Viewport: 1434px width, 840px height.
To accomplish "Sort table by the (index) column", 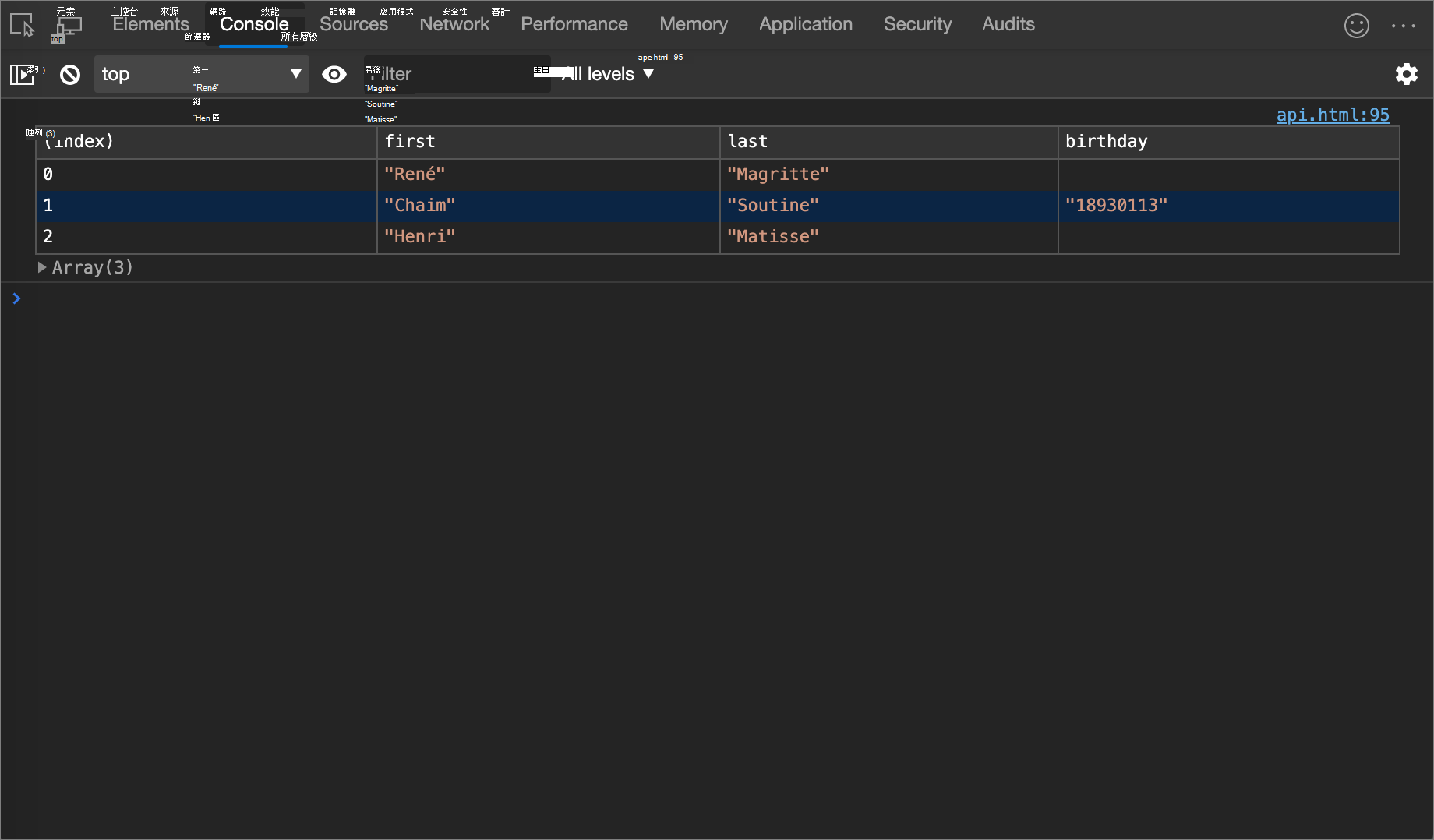I will point(207,142).
